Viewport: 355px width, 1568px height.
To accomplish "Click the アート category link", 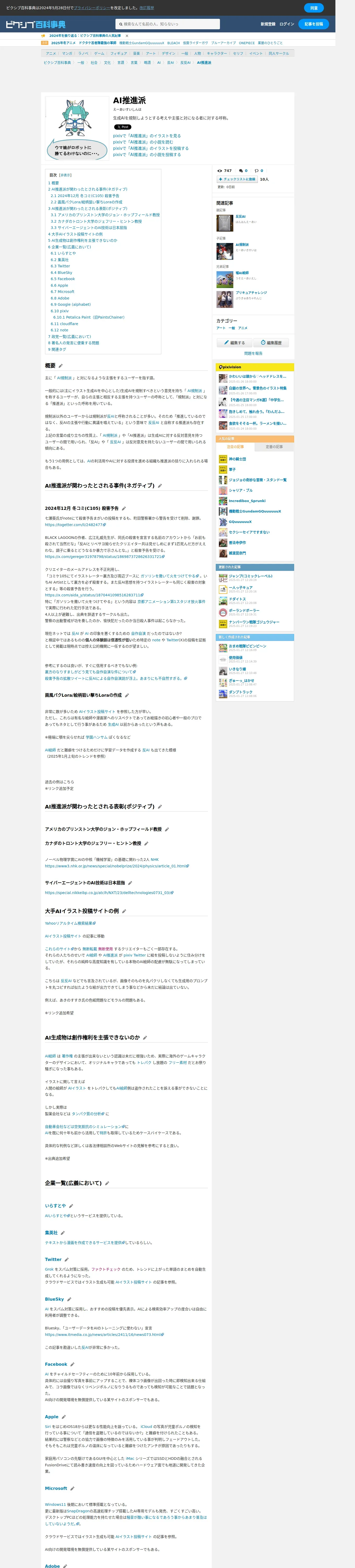I will tap(221, 328).
